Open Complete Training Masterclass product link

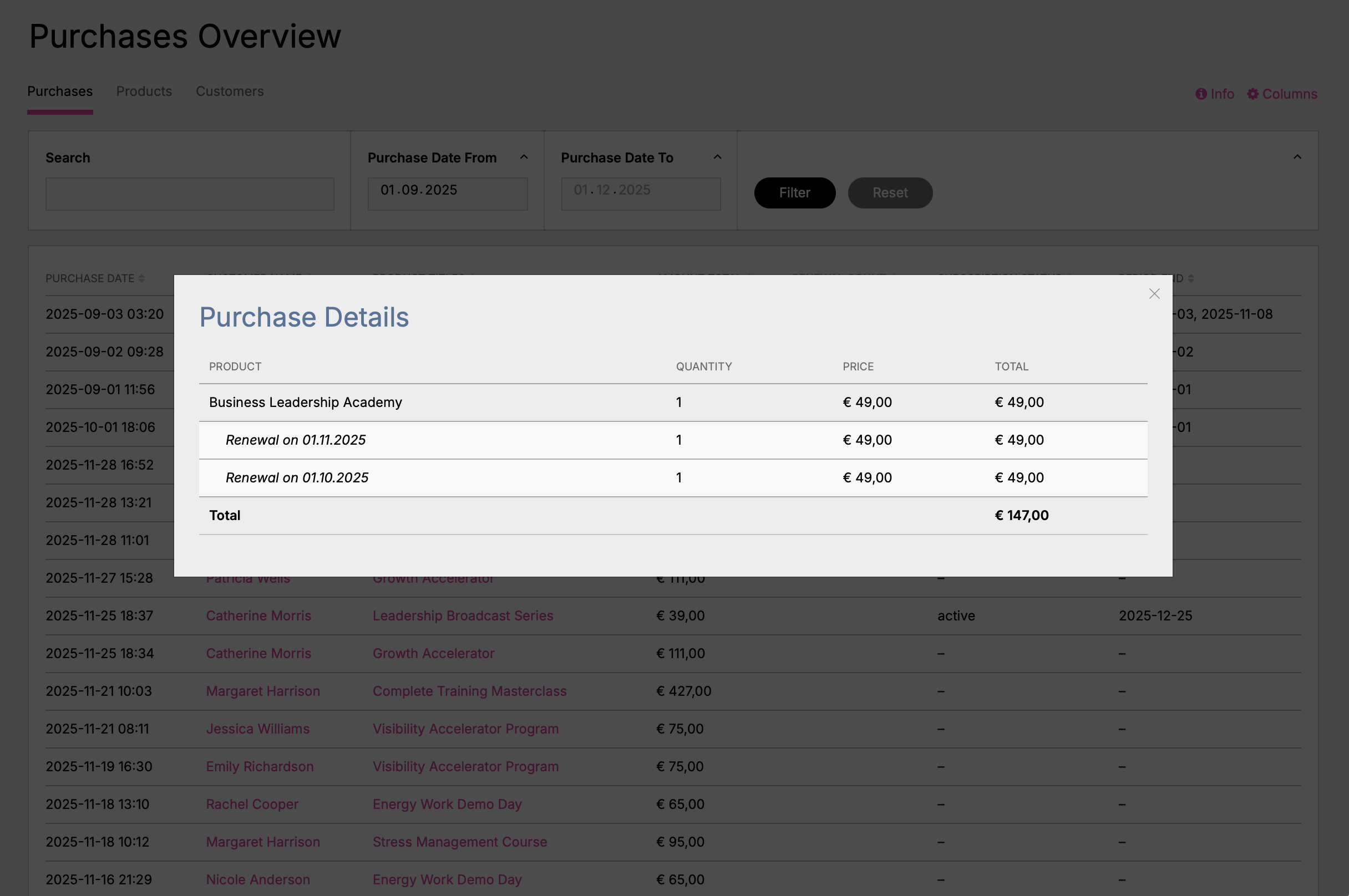[469, 691]
